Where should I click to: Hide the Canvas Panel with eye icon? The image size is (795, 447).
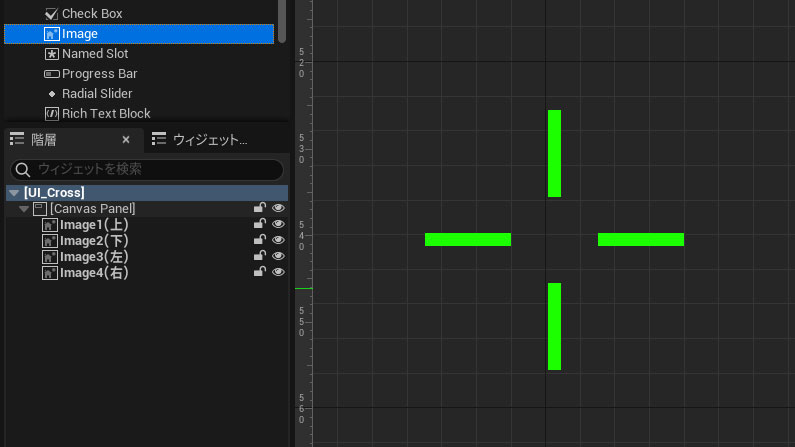pos(278,208)
